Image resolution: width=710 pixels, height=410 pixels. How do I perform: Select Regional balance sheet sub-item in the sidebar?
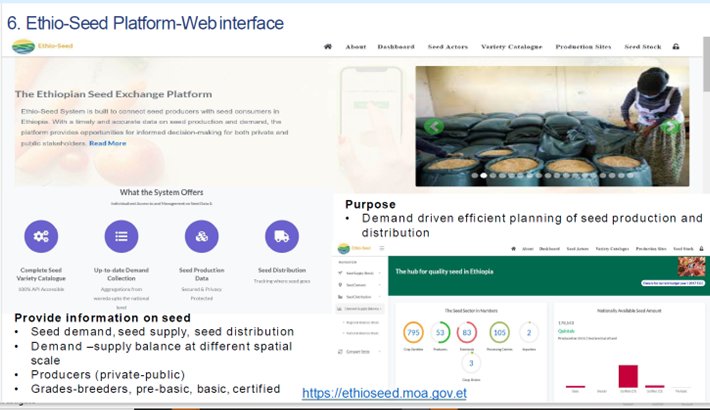point(362,323)
